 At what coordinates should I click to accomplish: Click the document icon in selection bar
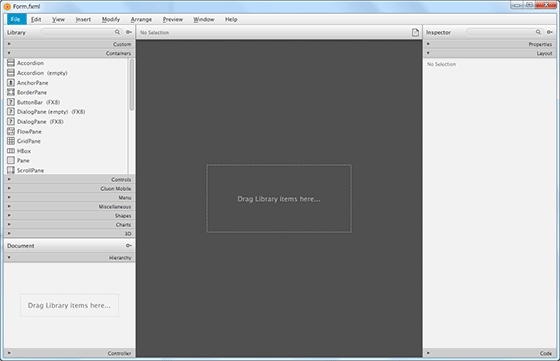click(x=415, y=32)
